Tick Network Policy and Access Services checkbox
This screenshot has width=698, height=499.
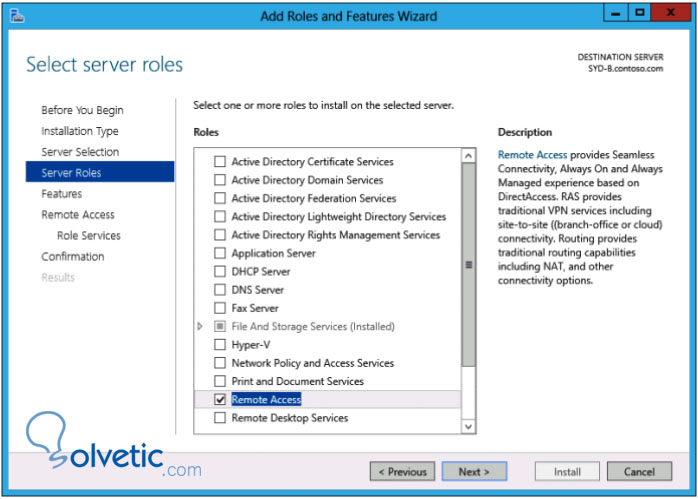[x=220, y=362]
